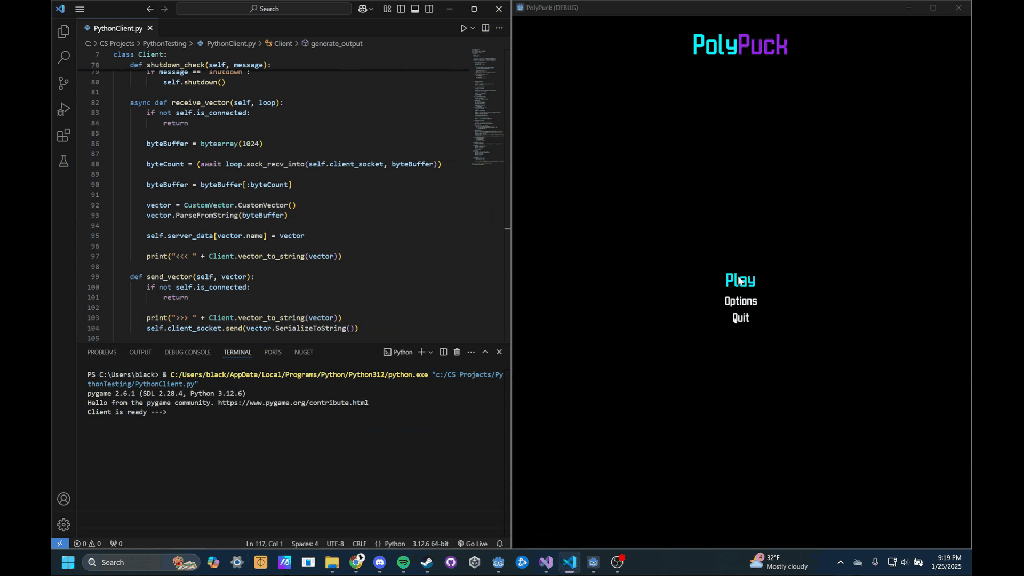The image size is (1024, 576).
Task: Expand the run button dropdown arrow
Action: point(471,27)
